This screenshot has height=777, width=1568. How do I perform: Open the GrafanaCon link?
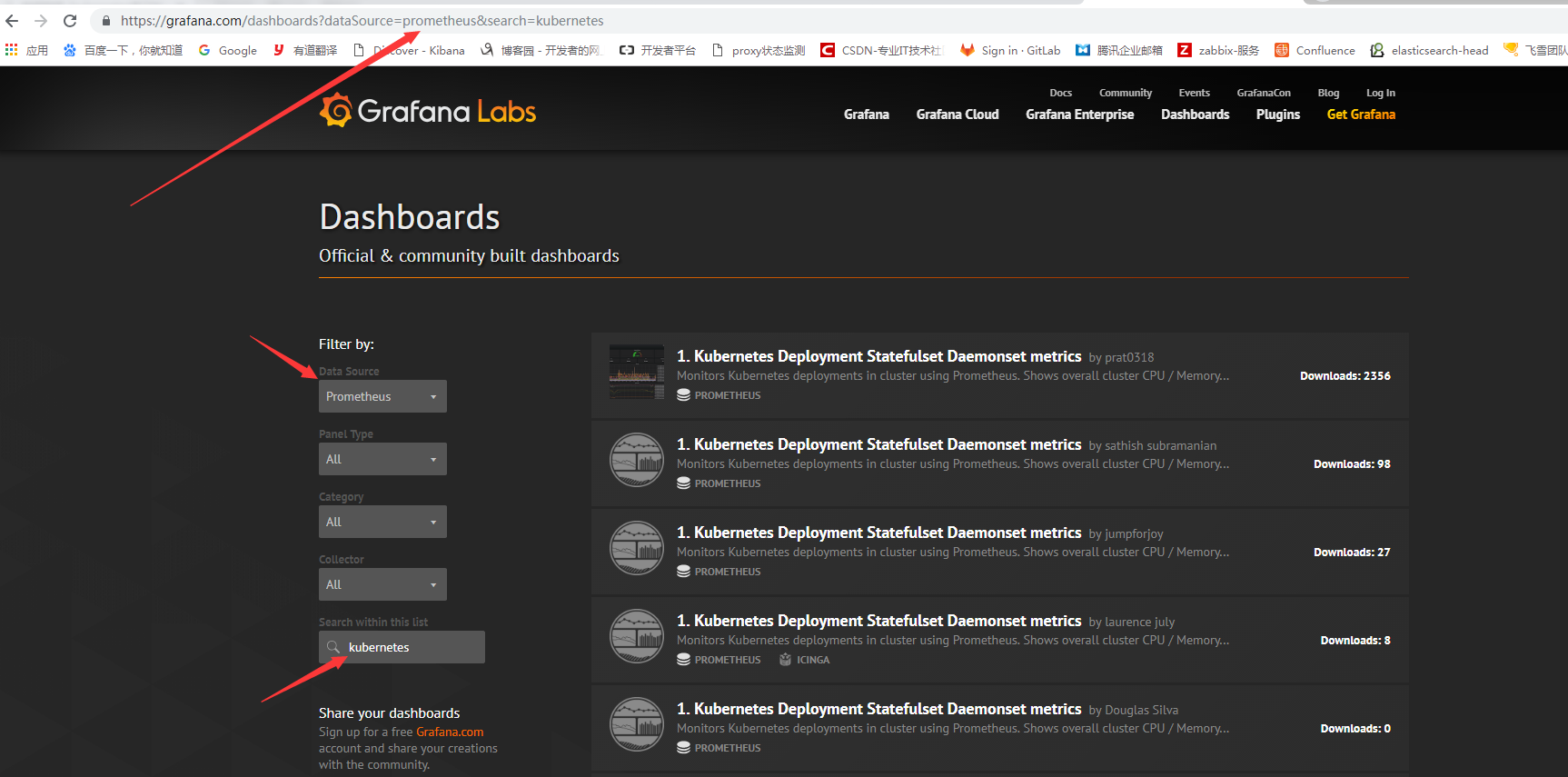(x=1264, y=93)
